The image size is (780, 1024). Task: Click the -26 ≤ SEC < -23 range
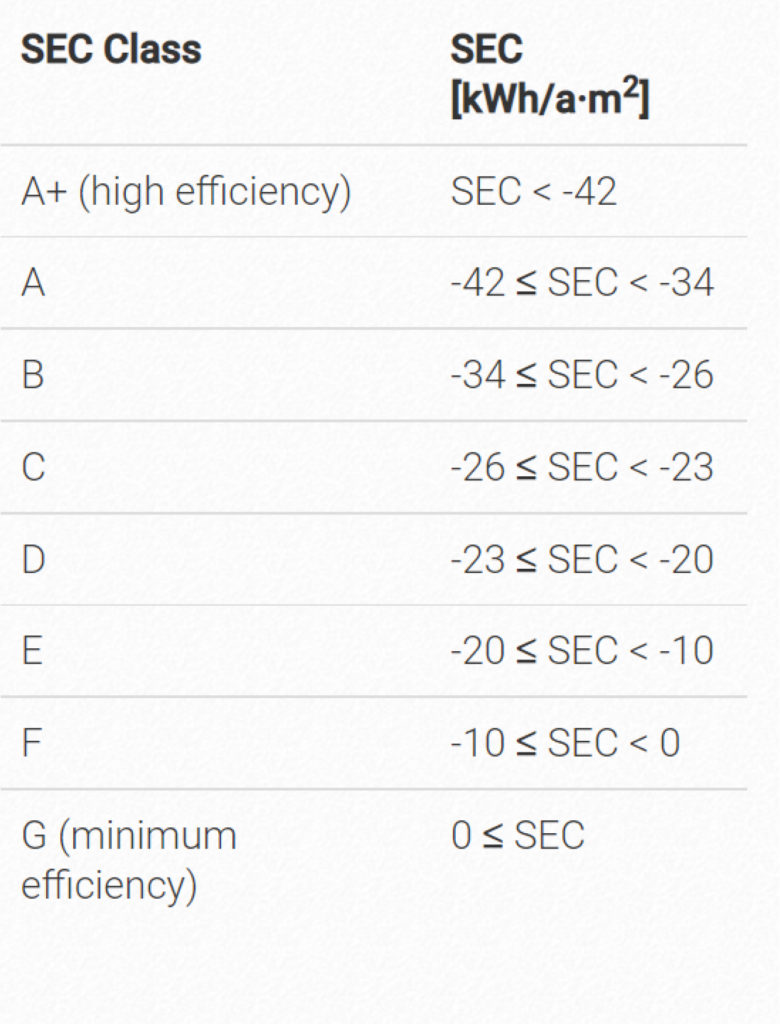click(582, 467)
